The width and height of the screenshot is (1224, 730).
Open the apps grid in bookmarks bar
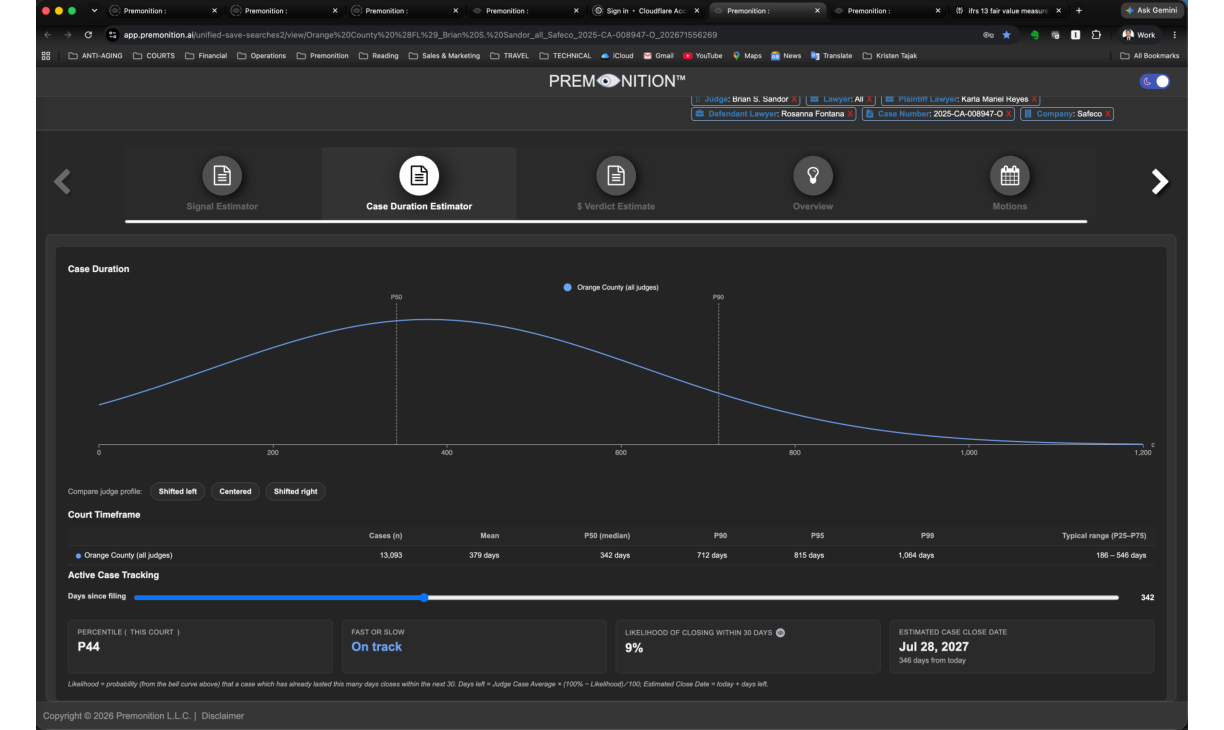click(46, 56)
